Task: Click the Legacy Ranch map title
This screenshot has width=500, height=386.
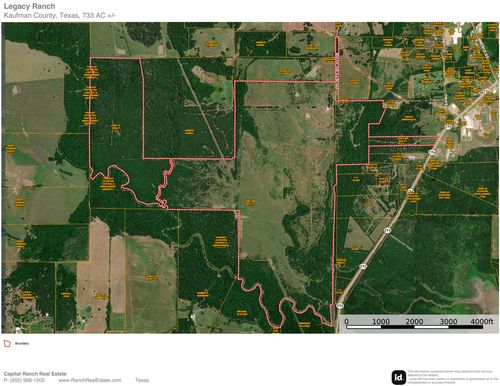Action: coord(29,6)
